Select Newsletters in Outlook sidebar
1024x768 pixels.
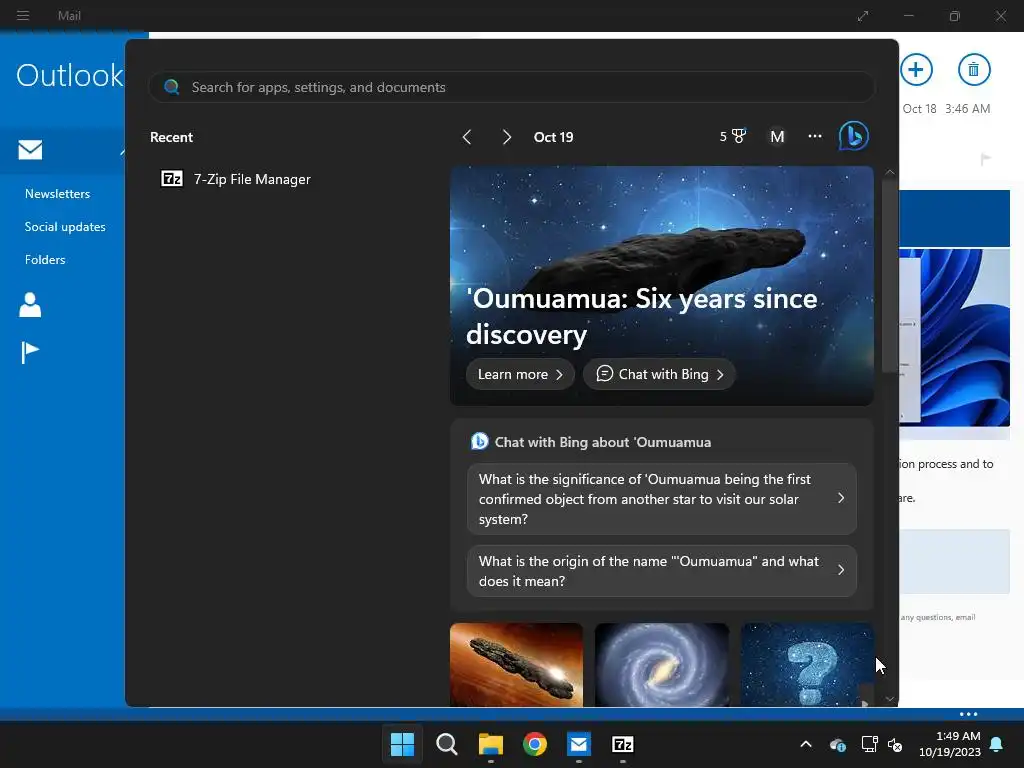pos(57,194)
